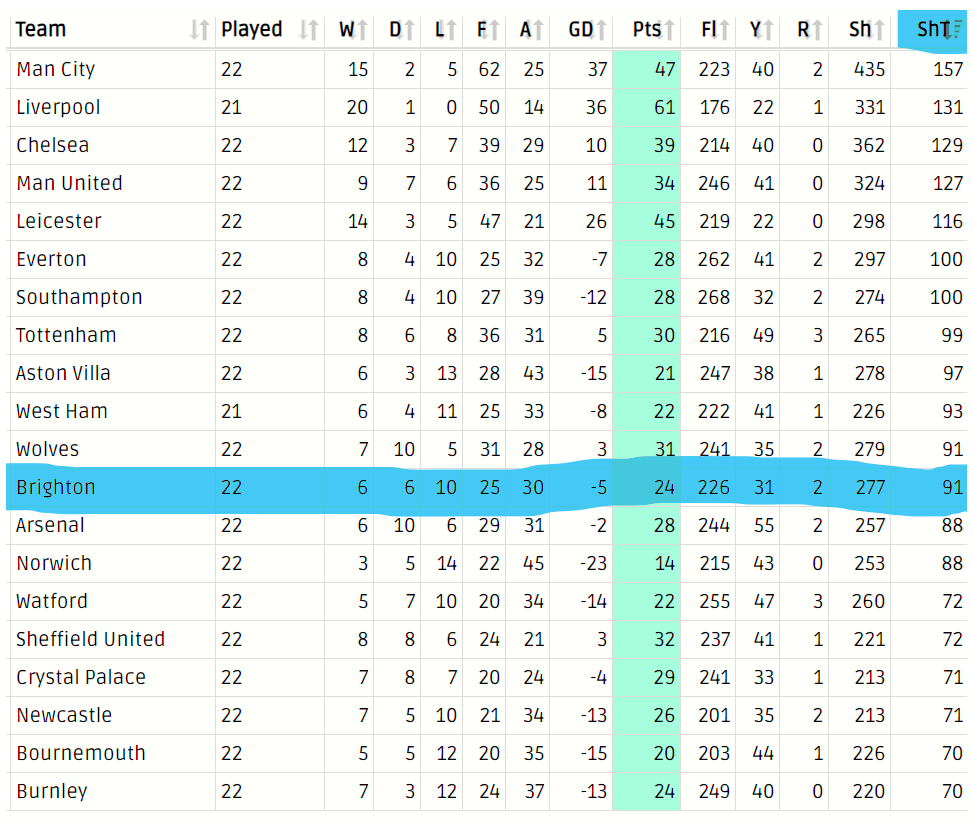
Task: Sort by points using Pts arrow
Action: pyautogui.click(x=669, y=30)
